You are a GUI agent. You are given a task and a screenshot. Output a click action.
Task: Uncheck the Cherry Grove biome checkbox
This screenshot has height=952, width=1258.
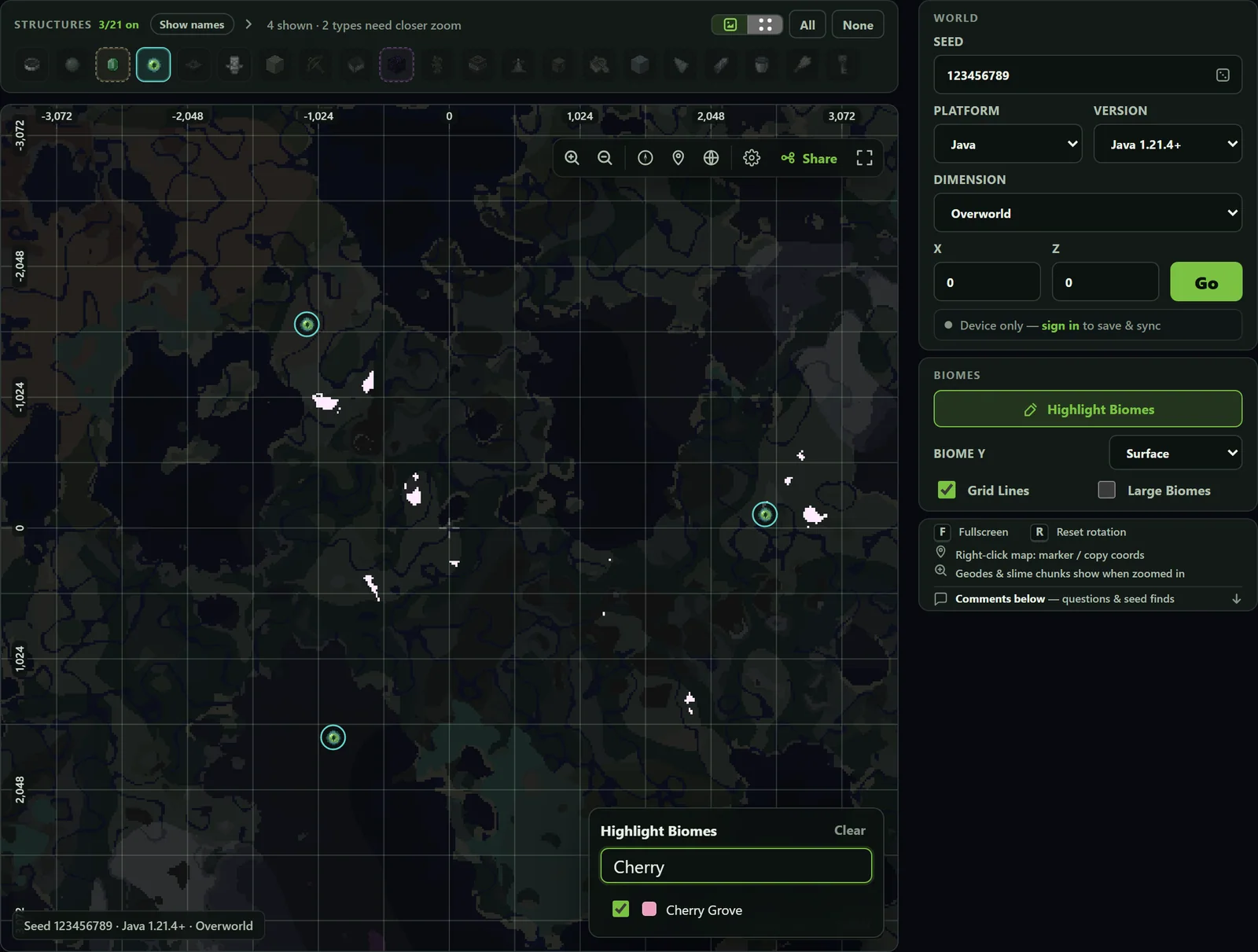pyautogui.click(x=620, y=909)
